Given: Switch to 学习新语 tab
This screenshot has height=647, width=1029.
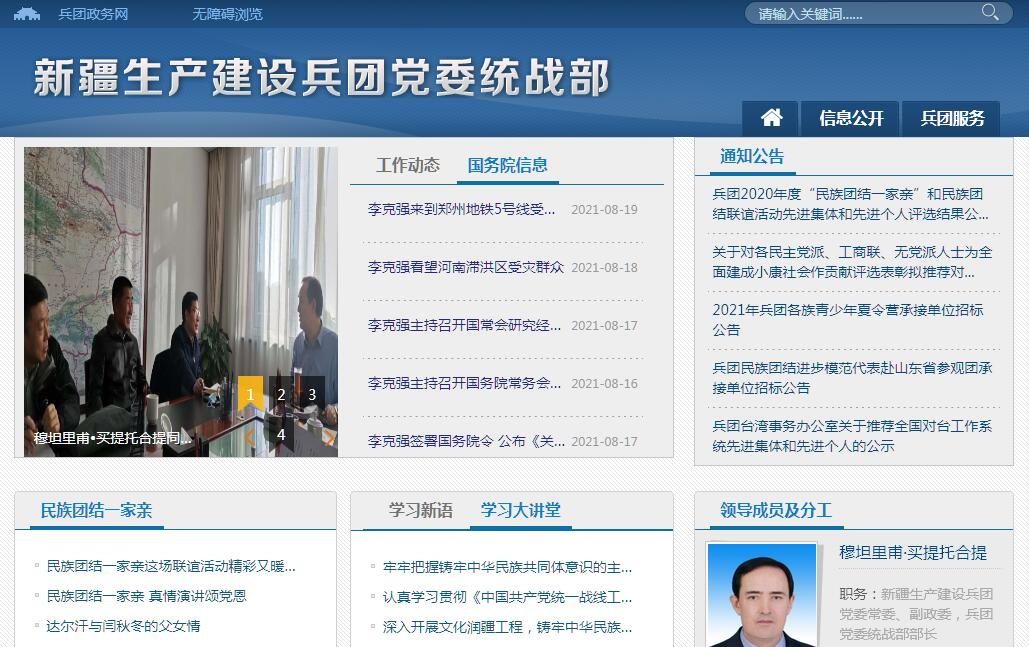Looking at the screenshot, I should point(421,510).
